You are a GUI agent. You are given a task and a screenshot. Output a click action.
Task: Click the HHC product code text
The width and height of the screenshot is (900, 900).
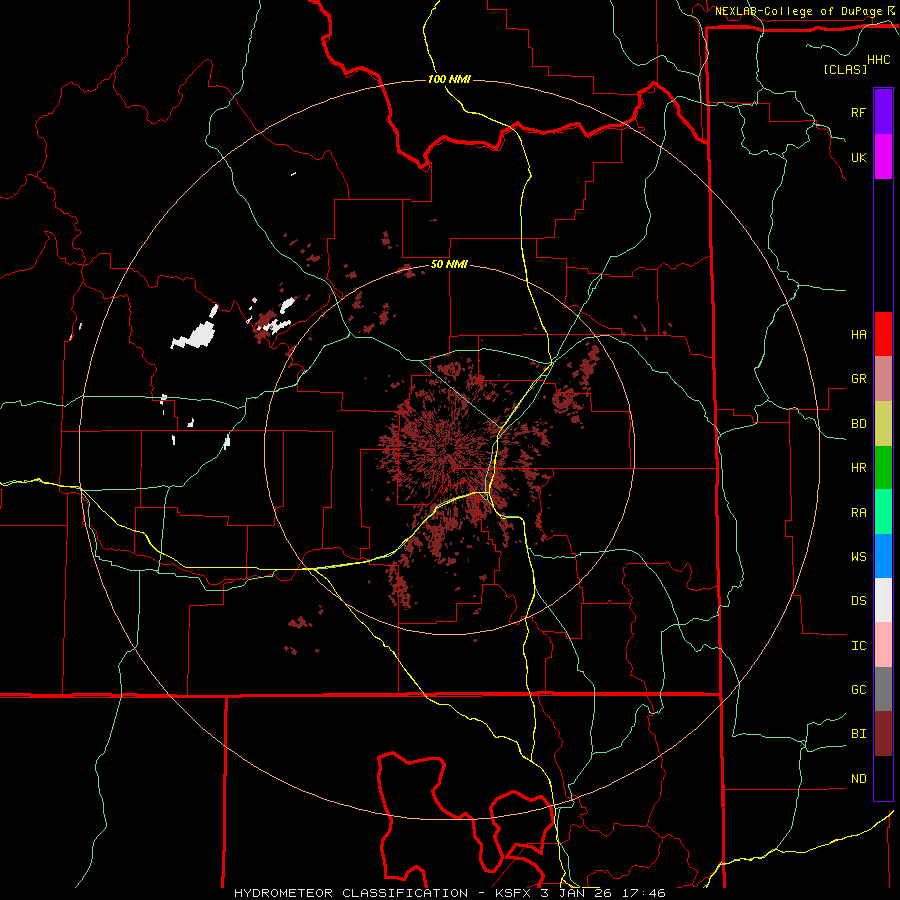(879, 60)
